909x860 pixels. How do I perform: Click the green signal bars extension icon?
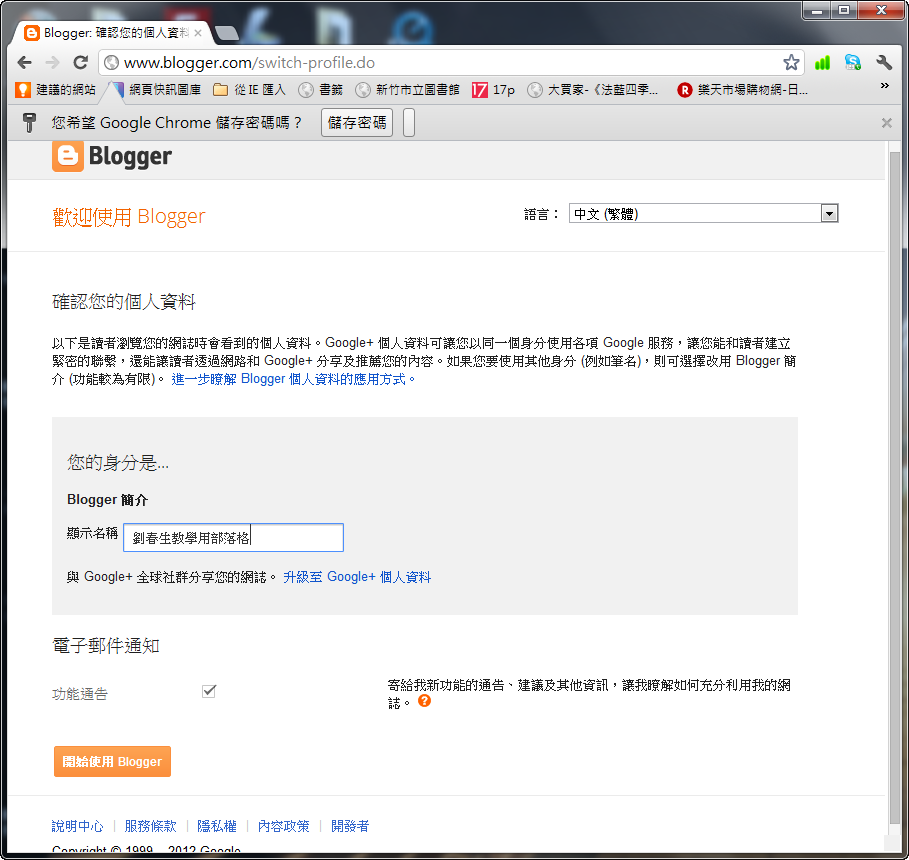(822, 63)
